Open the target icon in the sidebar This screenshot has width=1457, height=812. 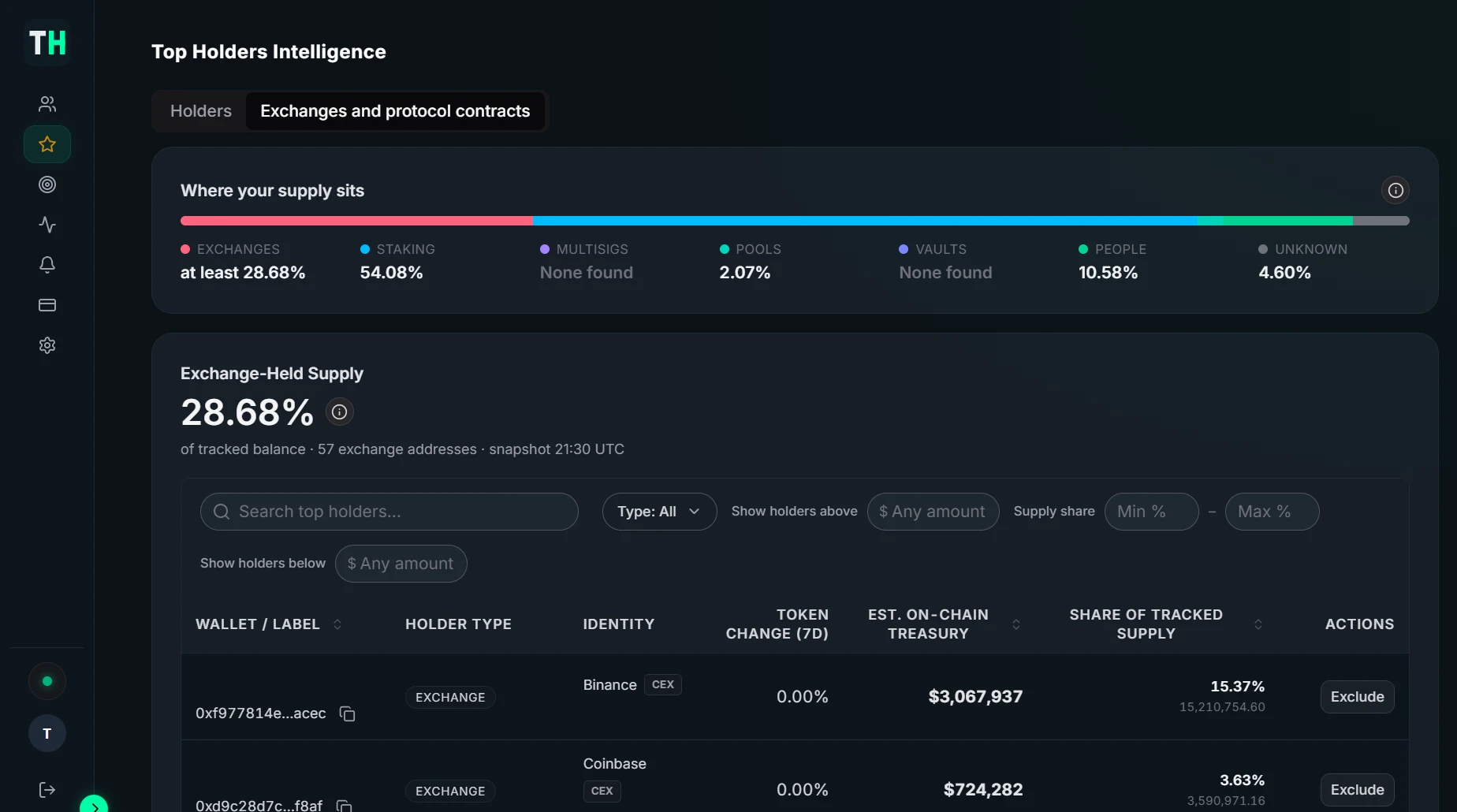(47, 184)
